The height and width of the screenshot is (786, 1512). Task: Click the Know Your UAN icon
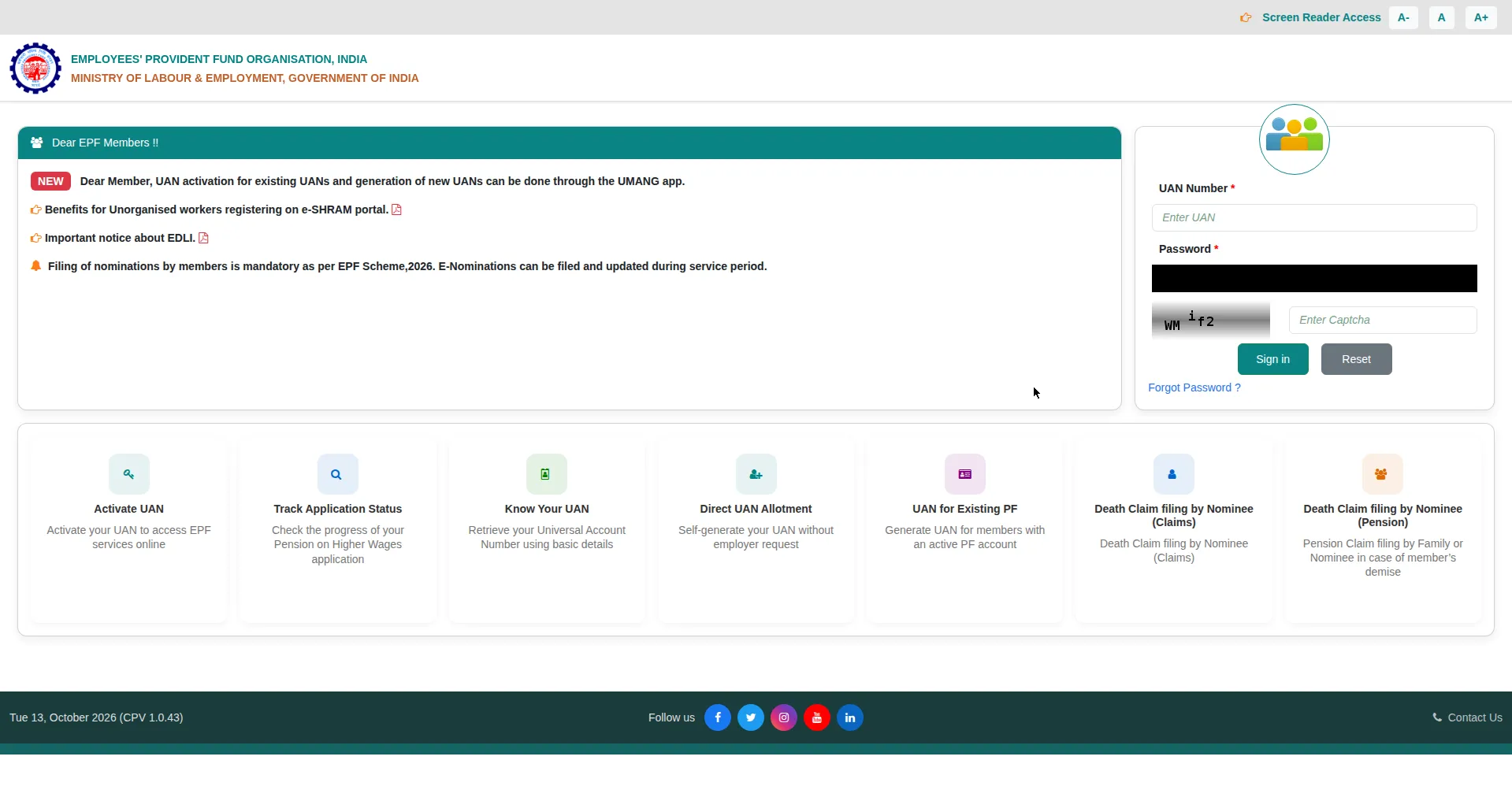click(547, 474)
